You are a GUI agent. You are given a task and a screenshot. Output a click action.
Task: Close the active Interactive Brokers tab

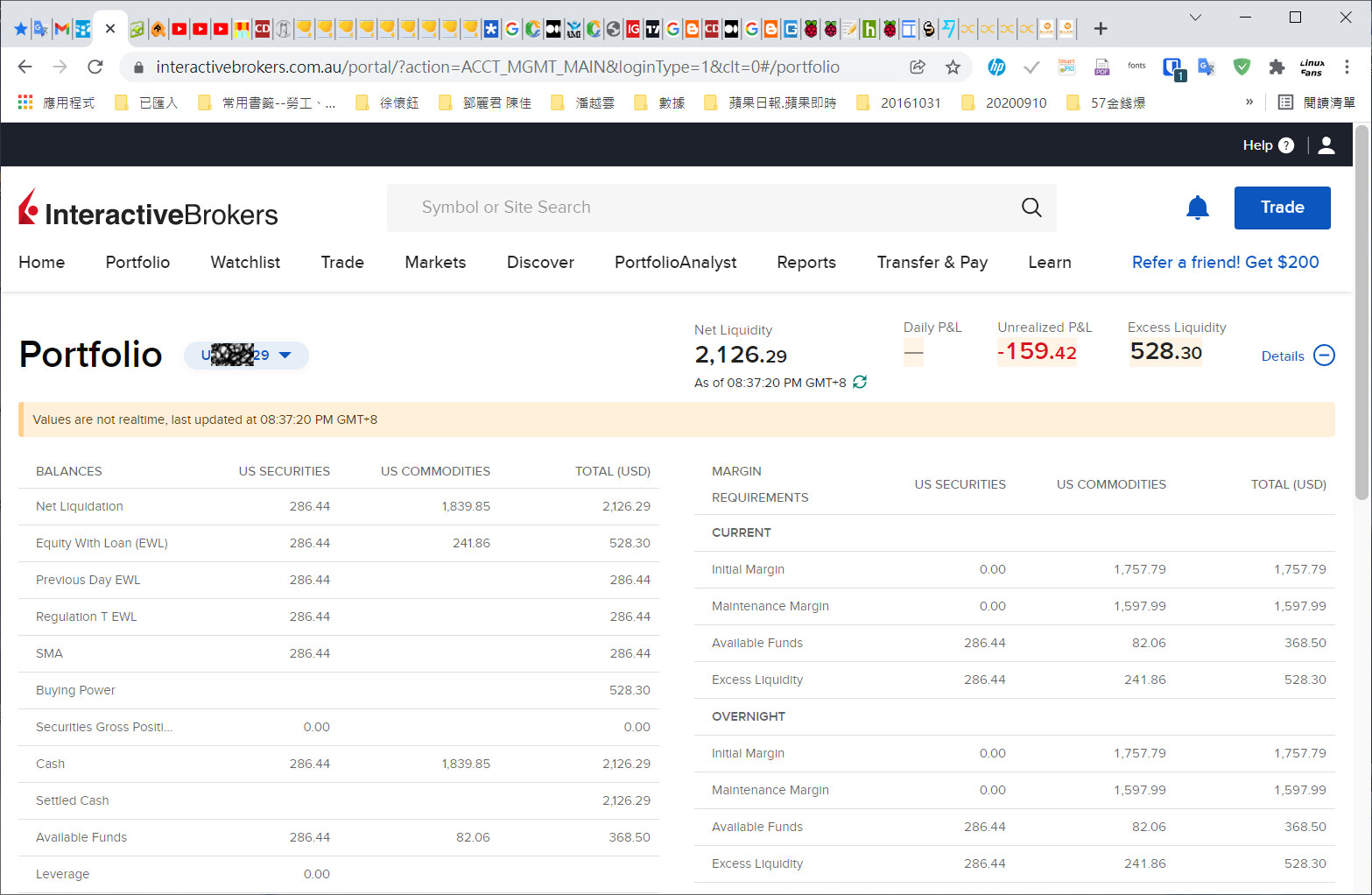coord(110,29)
